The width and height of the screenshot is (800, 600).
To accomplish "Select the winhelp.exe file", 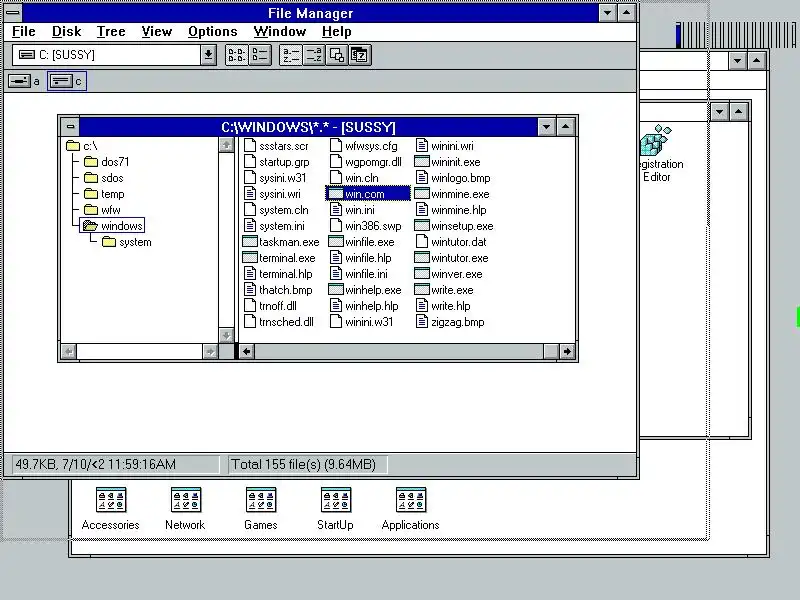I will click(x=365, y=290).
